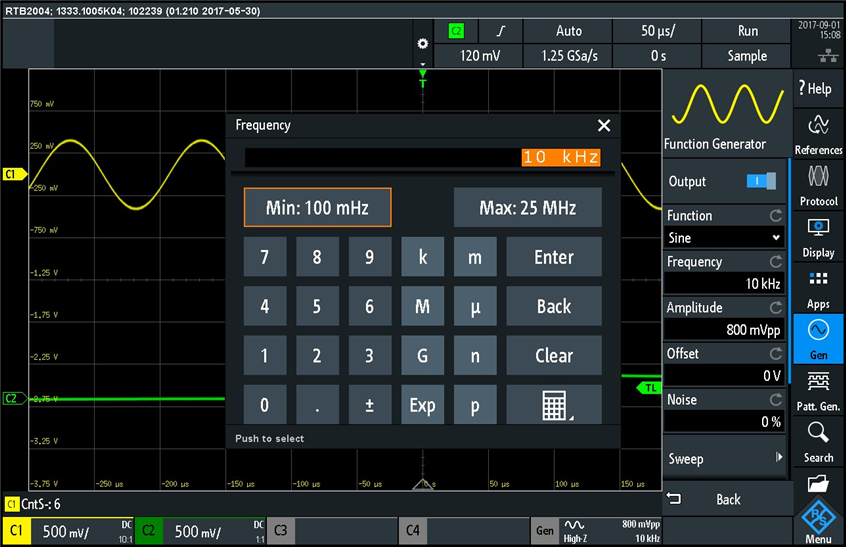The width and height of the screenshot is (846, 547).
Task: Open the Display settings icon
Action: pyautogui.click(x=818, y=236)
